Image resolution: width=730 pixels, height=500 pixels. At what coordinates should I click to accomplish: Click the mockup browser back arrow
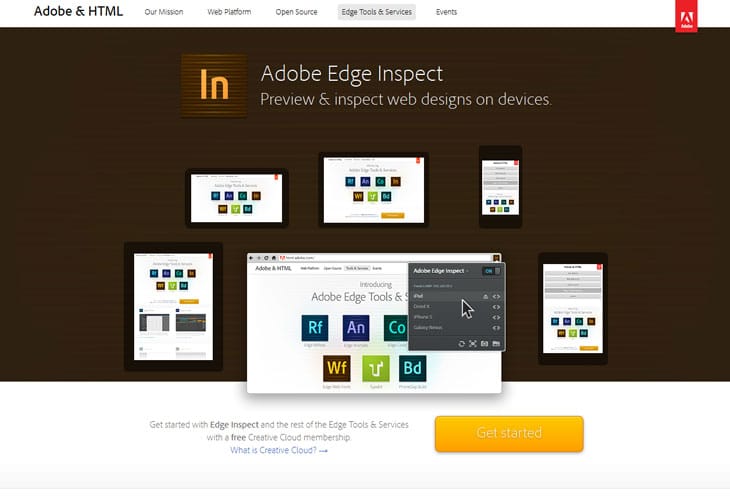tap(251, 257)
